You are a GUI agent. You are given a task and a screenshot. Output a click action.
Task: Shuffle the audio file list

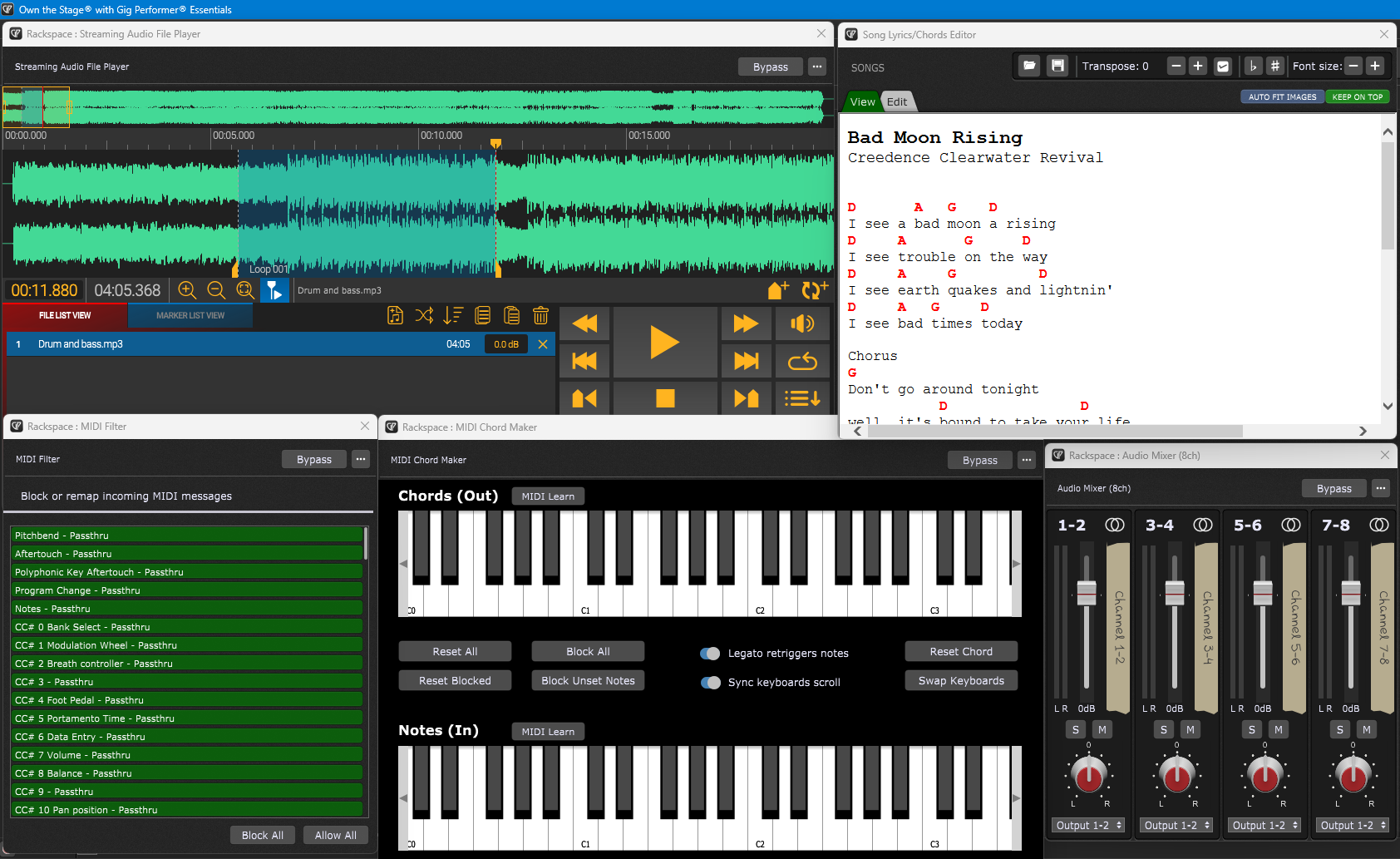pos(424,315)
